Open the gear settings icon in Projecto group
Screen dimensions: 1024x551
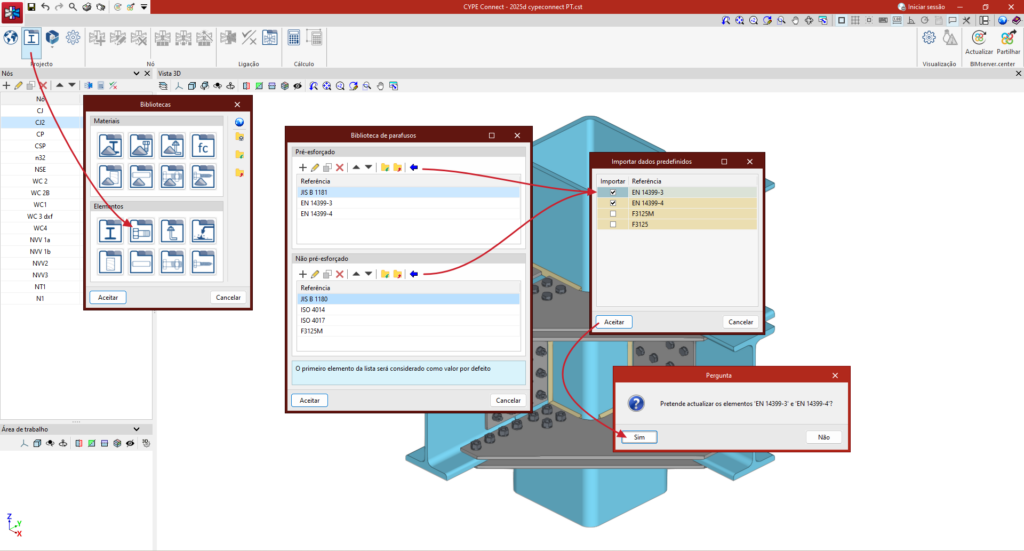point(73,38)
